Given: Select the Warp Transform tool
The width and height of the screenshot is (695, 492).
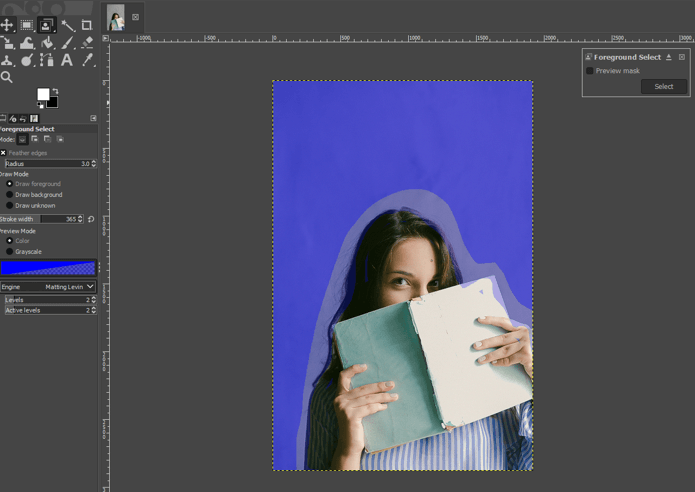Looking at the screenshot, I should (x=27, y=43).
